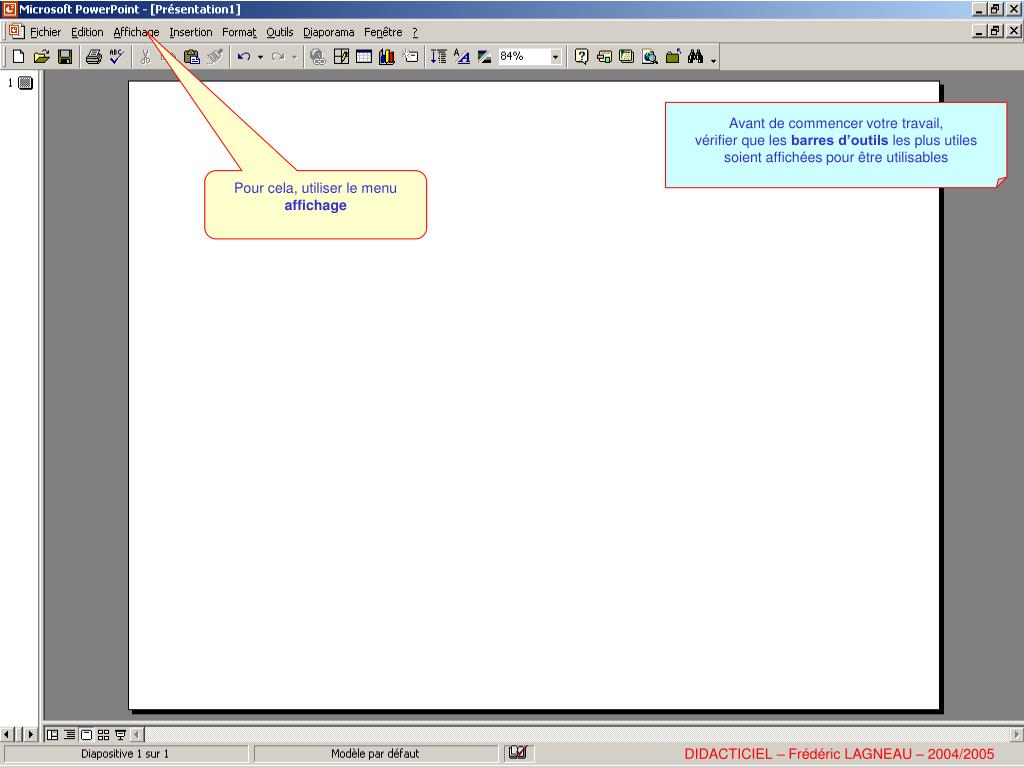Start the Slide Show view button
The width and height of the screenshot is (1024, 768).
pos(120,735)
